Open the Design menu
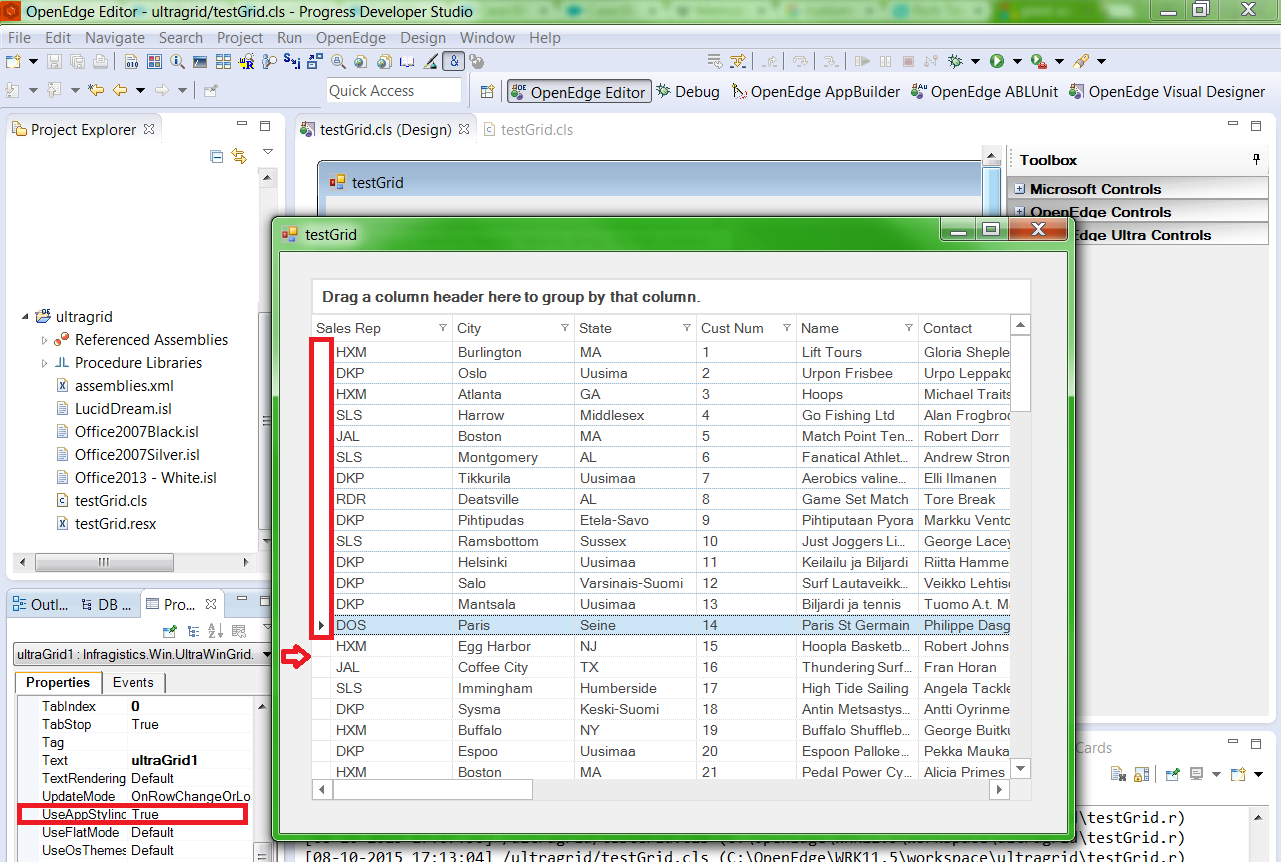 [x=423, y=38]
